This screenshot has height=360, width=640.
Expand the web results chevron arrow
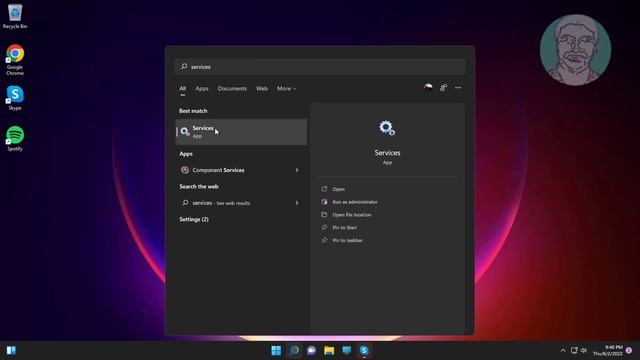[x=297, y=203]
